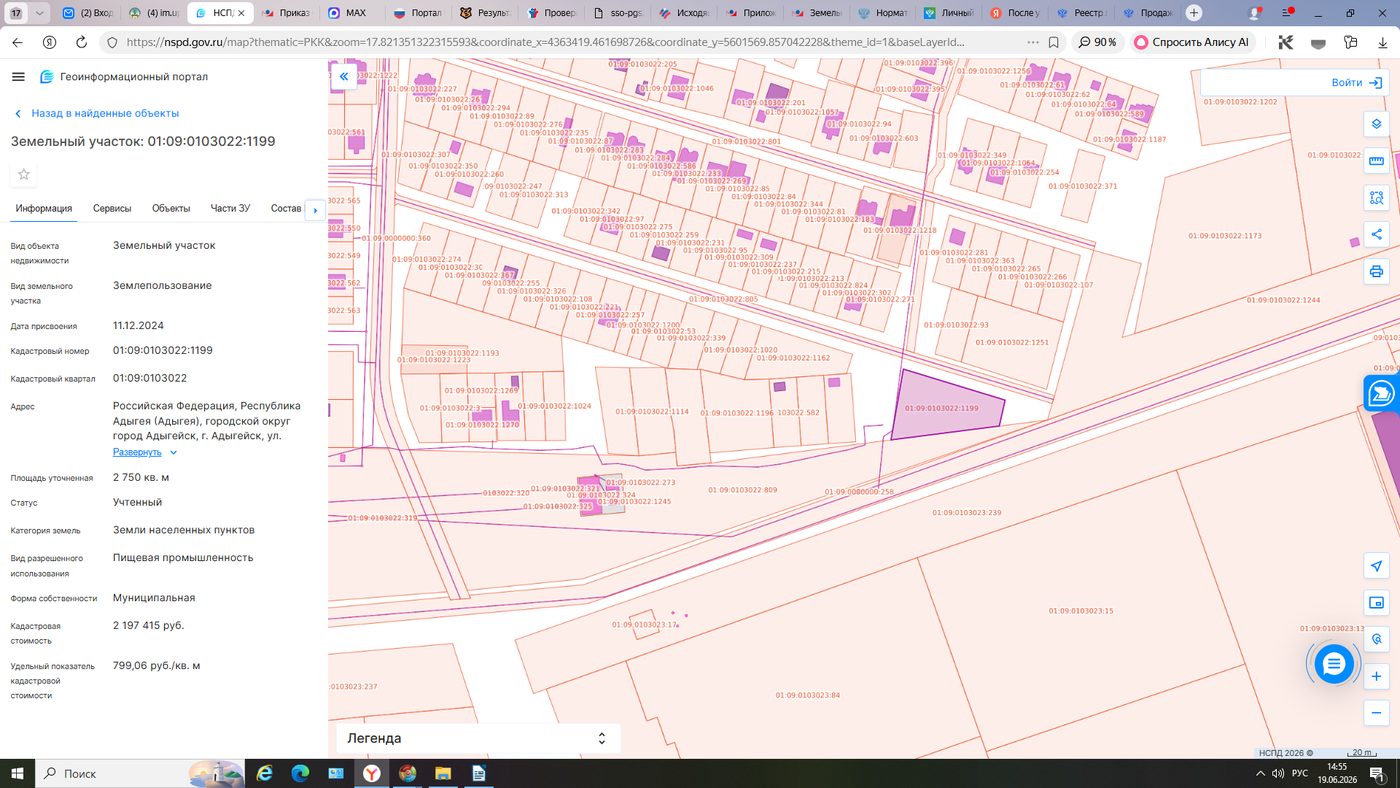Viewport: 1400px width, 788px height.
Task: Print the map using printer icon
Action: point(1376,271)
